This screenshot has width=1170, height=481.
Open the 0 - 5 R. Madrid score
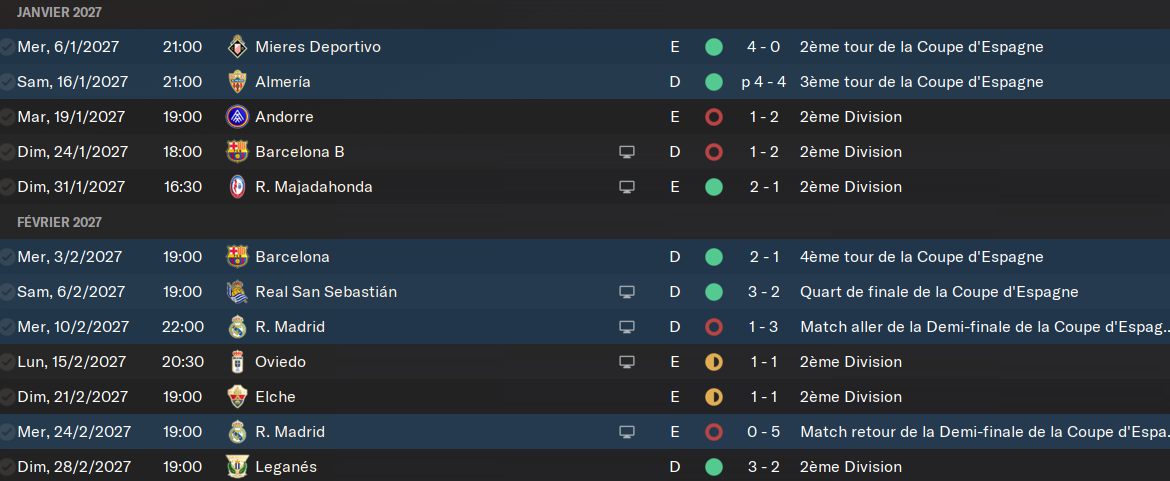[x=764, y=433]
